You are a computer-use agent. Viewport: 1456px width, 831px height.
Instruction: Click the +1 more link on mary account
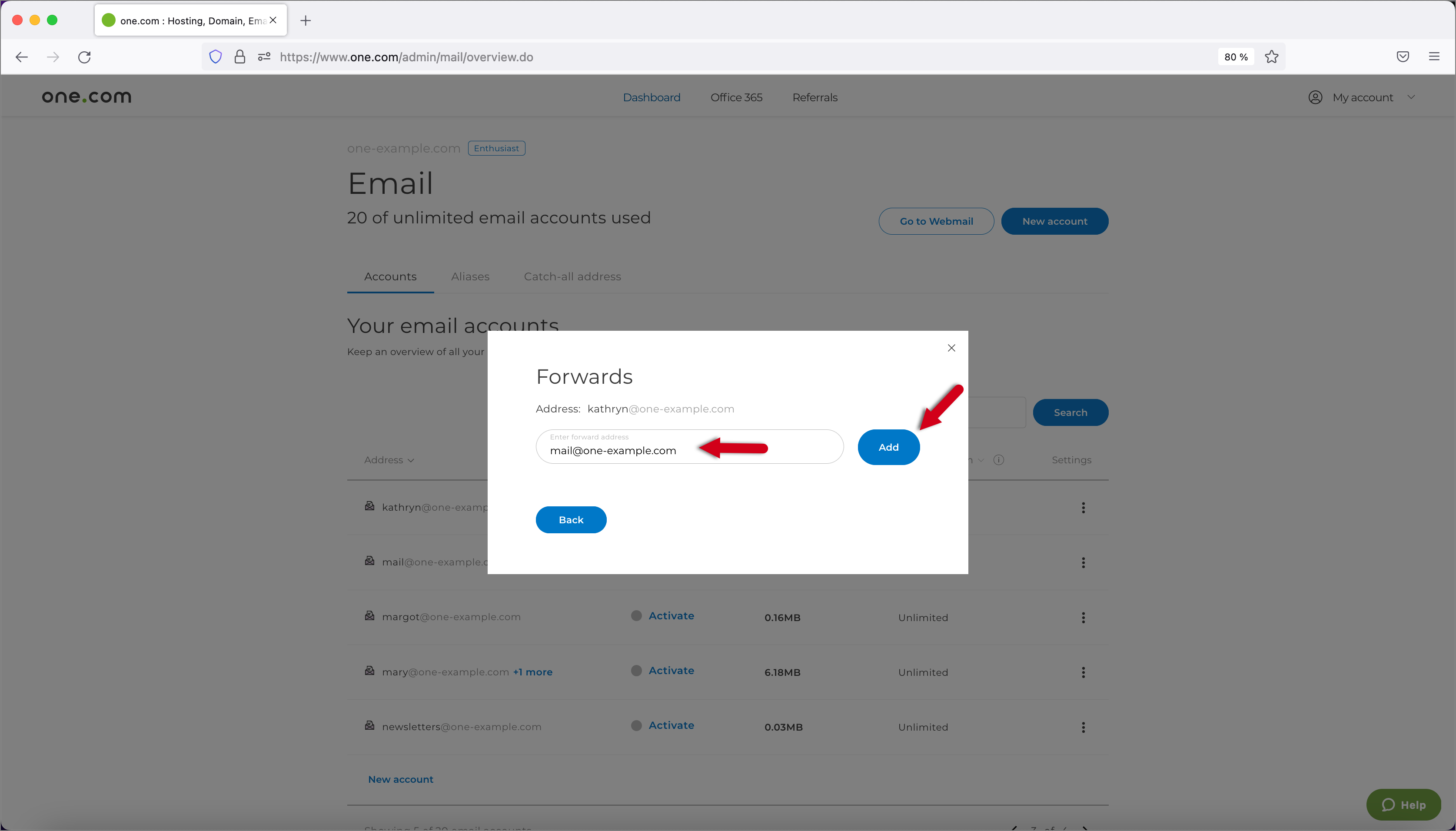coord(533,670)
